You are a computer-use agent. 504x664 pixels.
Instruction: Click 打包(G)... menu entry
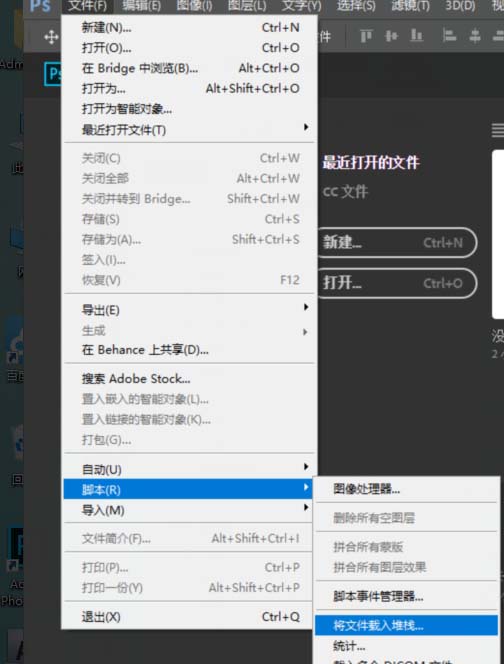[x=190, y=440]
